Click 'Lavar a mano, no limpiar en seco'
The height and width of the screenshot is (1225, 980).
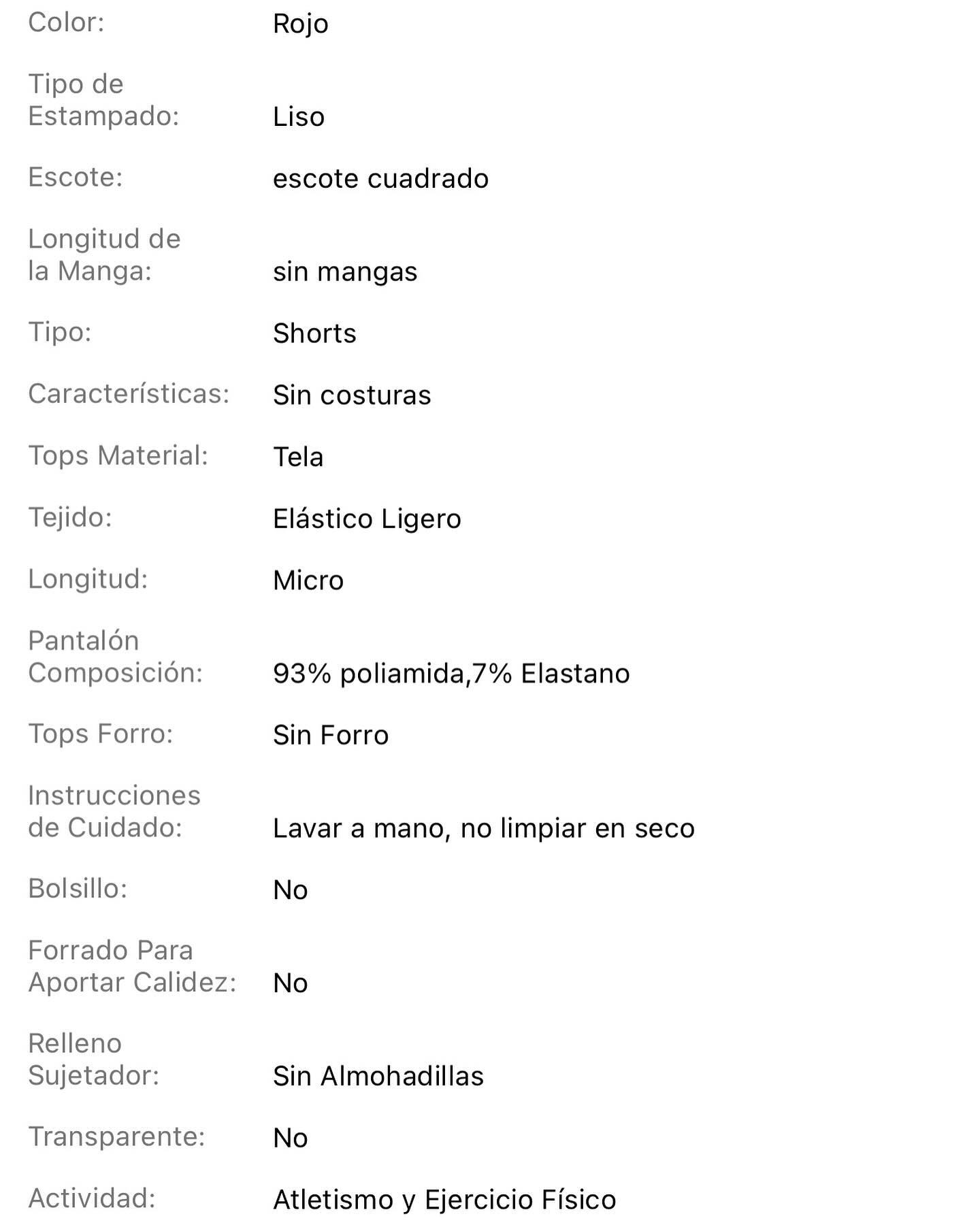[483, 828]
